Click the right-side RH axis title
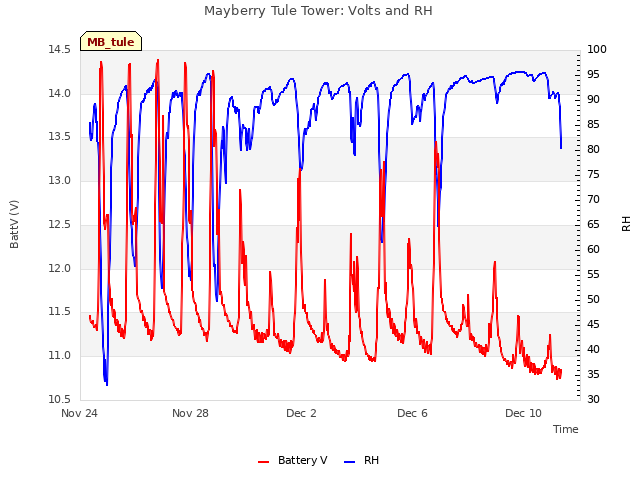Image resolution: width=640 pixels, height=480 pixels. [626, 224]
